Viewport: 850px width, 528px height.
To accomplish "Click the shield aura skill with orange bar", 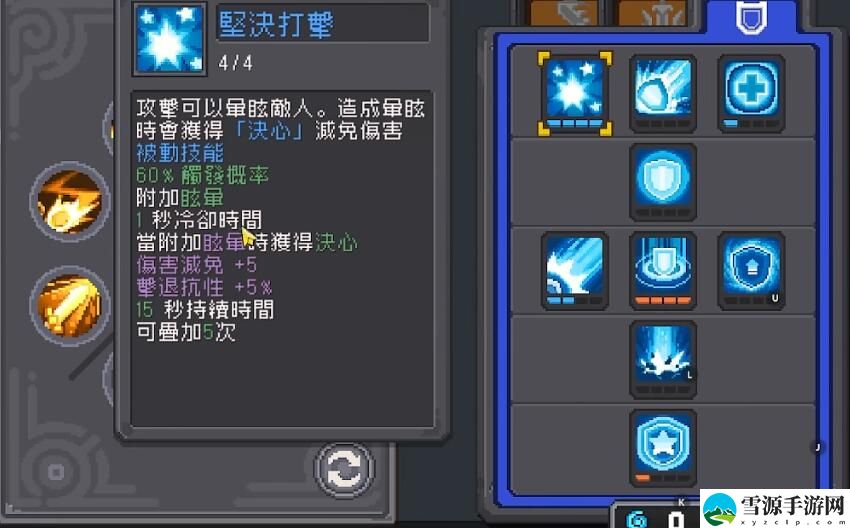I will click(662, 270).
